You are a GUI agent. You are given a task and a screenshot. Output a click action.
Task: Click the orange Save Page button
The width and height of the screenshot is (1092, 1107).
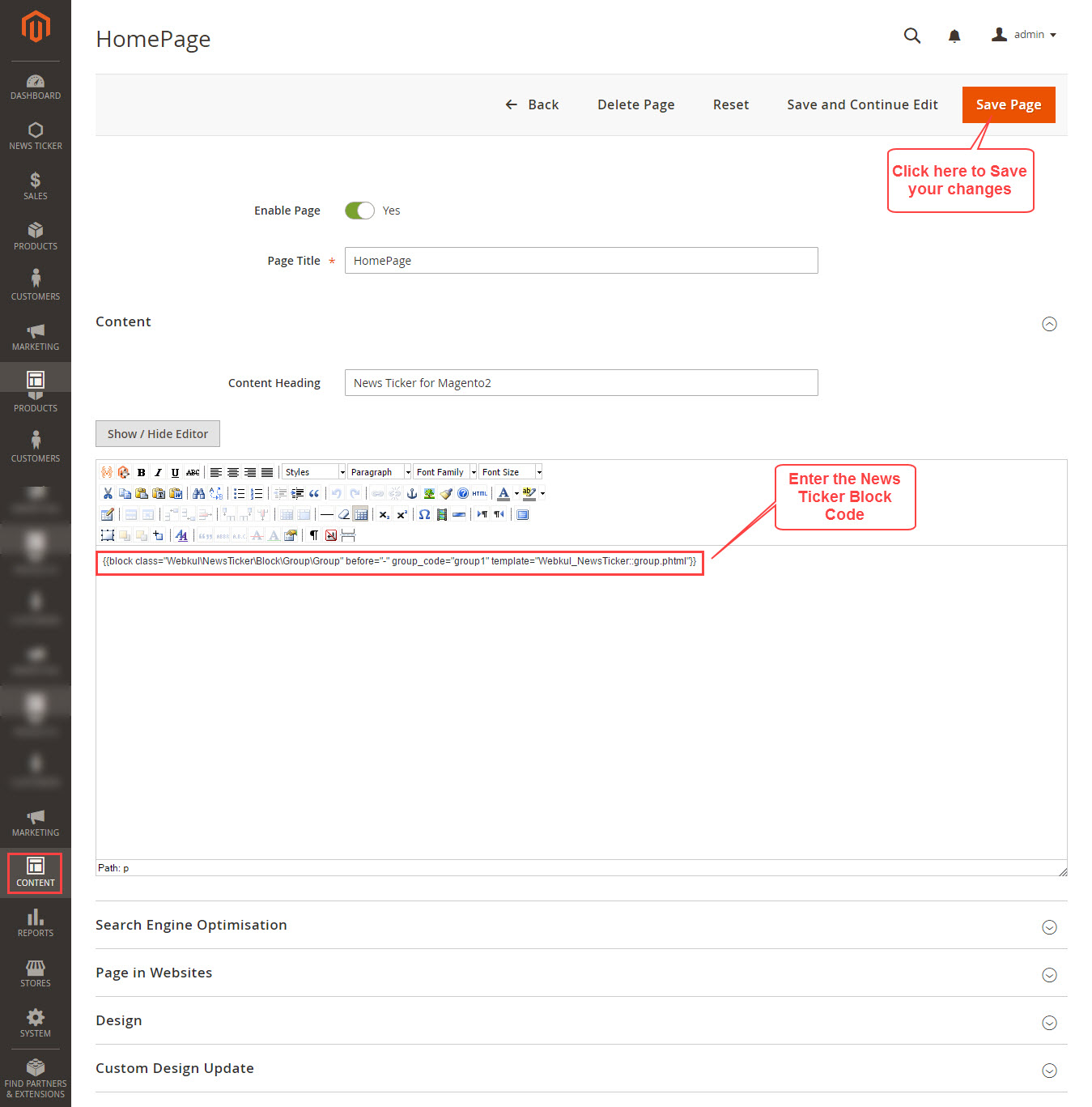click(x=1009, y=104)
